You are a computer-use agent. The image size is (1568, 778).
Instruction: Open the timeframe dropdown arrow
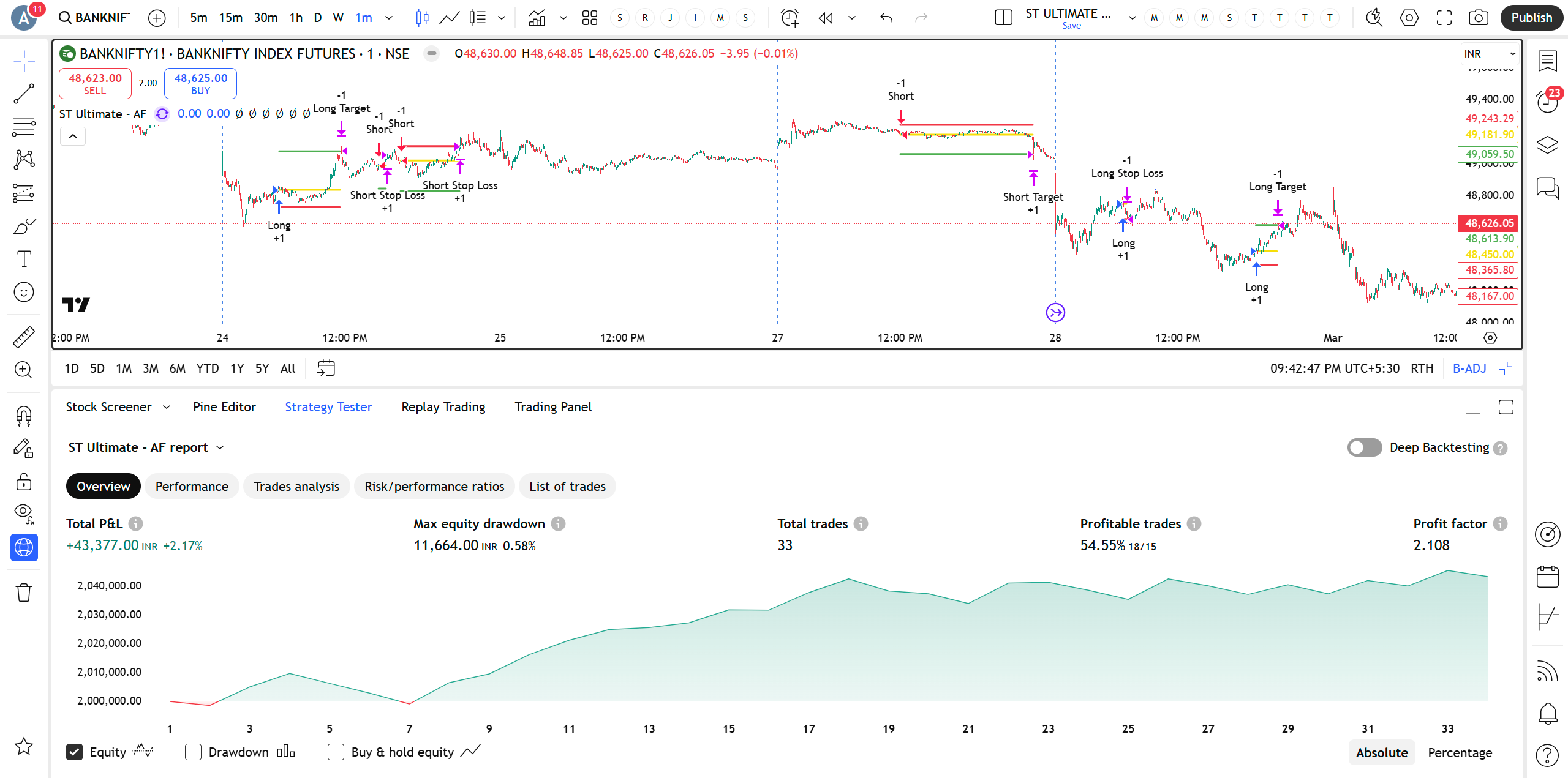point(389,18)
